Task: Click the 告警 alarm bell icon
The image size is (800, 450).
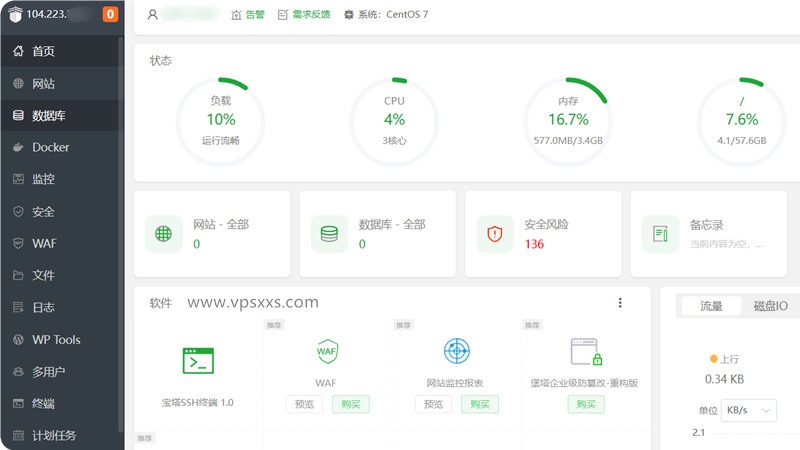Action: pyautogui.click(x=236, y=15)
